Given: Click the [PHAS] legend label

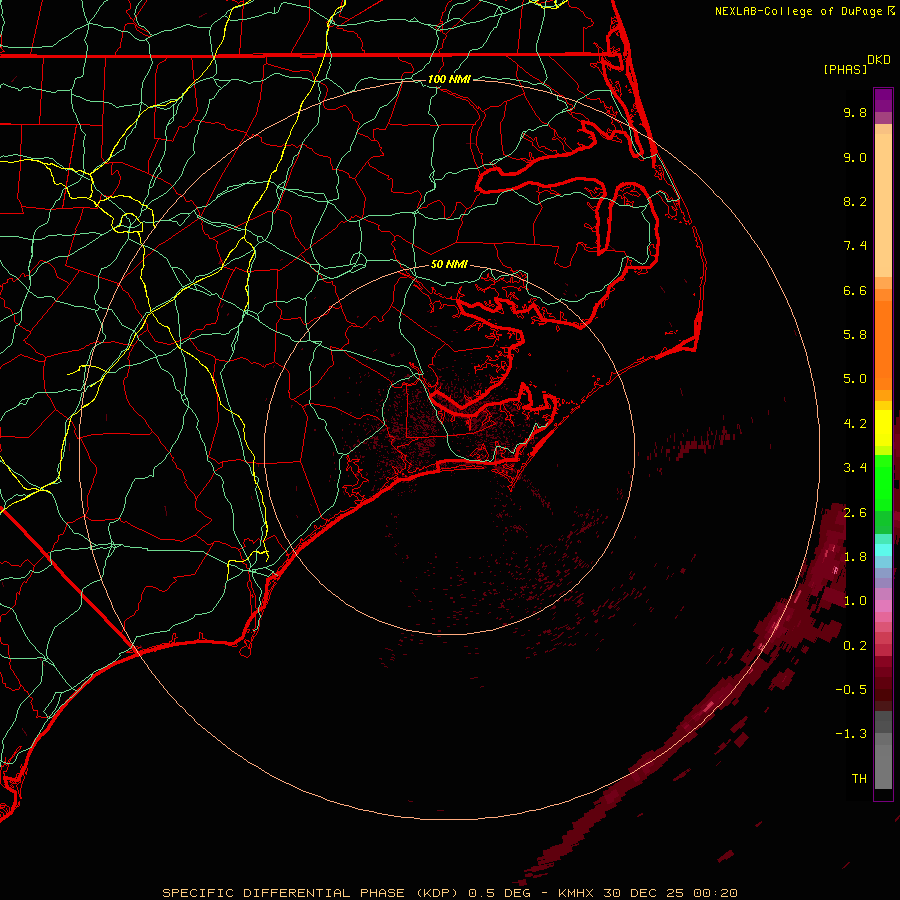Looking at the screenshot, I should (x=845, y=70).
